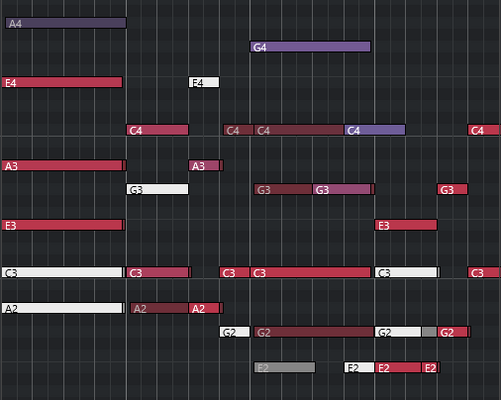
Task: Click the dark maroon G3 note
Action: 283,189
